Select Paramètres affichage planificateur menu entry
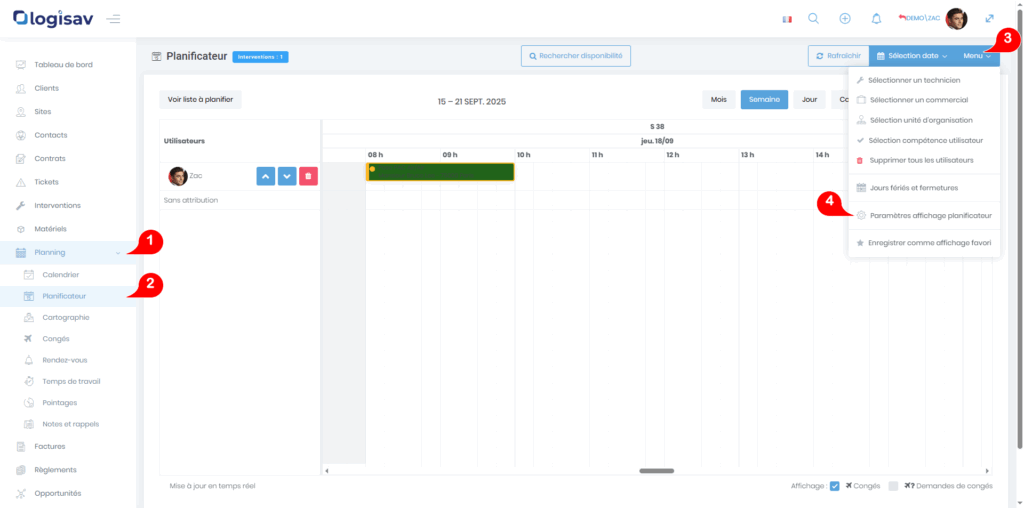 [930, 215]
